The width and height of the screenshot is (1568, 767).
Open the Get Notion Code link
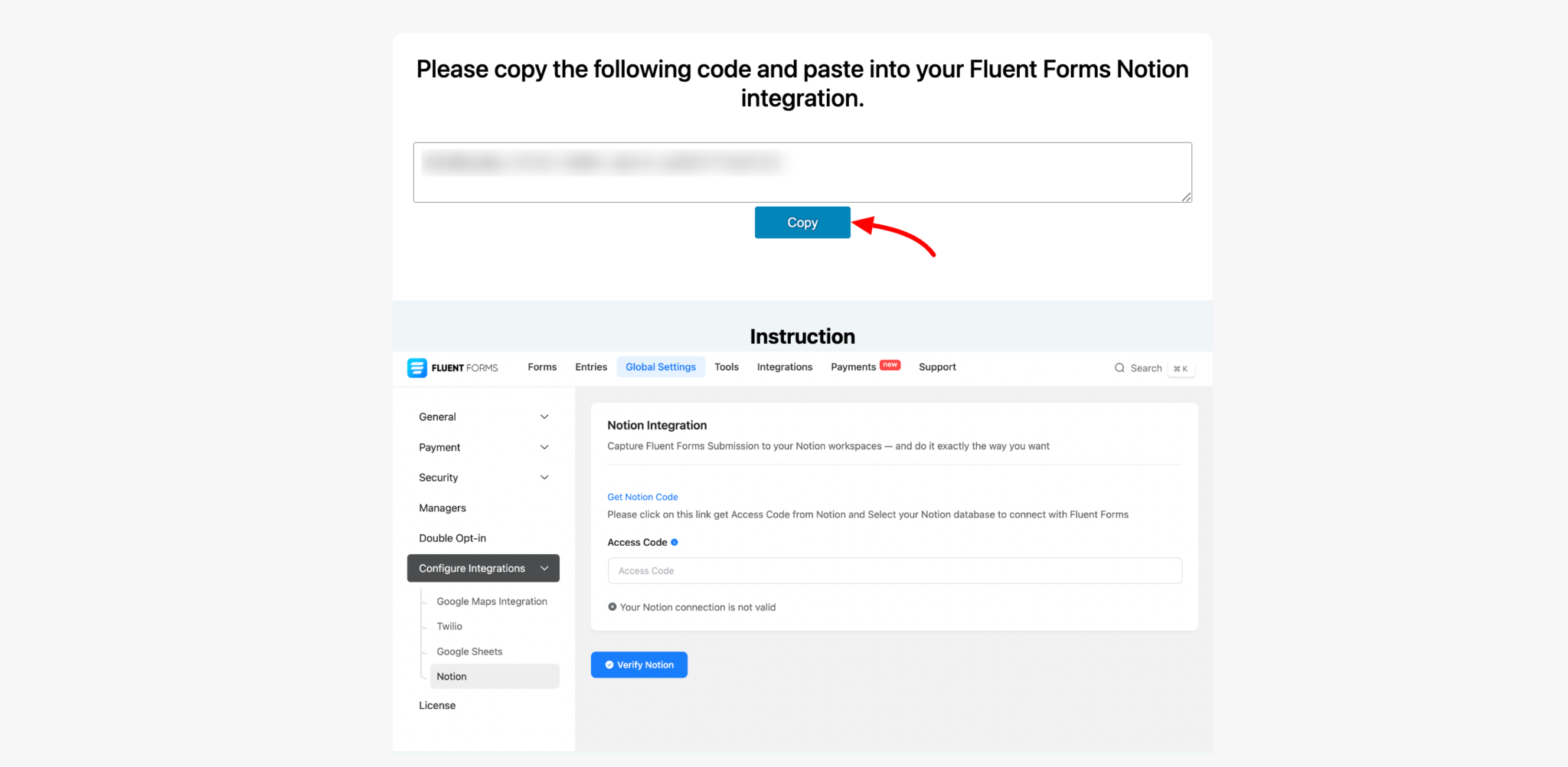click(642, 497)
